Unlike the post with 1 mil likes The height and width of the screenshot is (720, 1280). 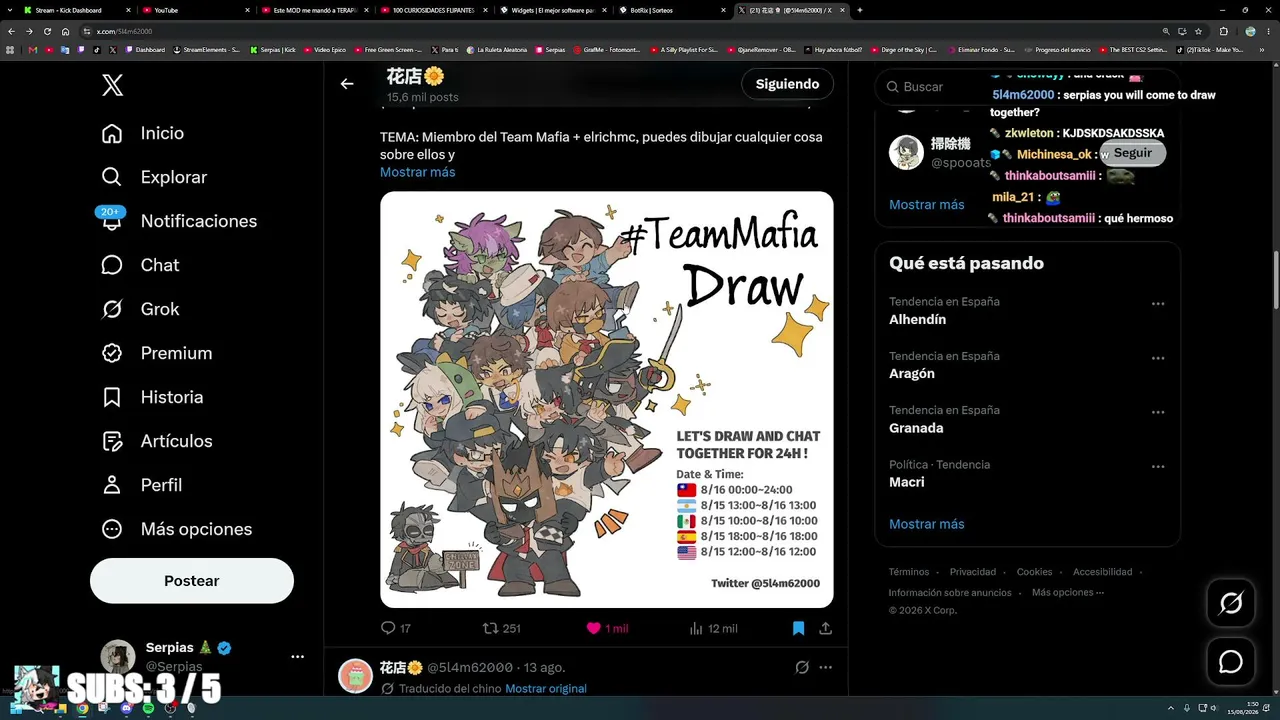point(607,628)
